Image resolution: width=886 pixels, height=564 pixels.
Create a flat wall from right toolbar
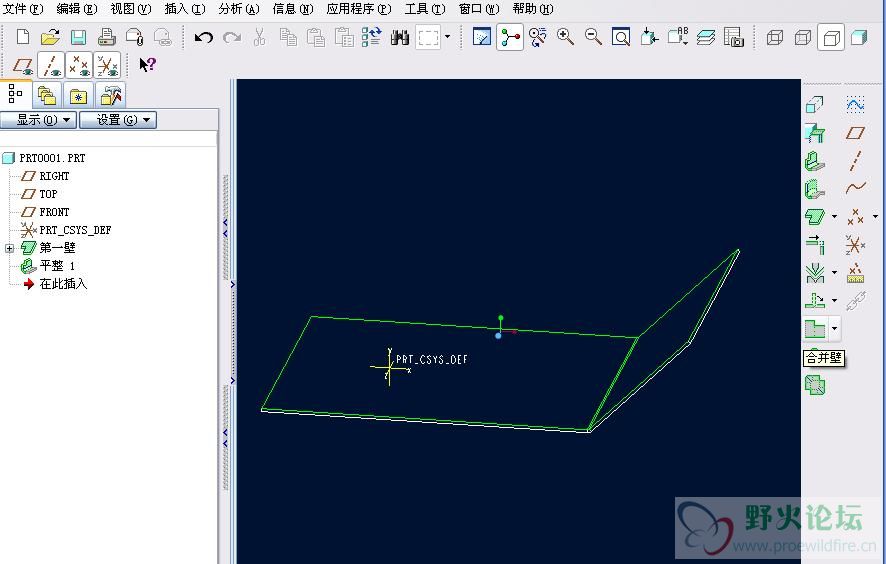(815, 161)
